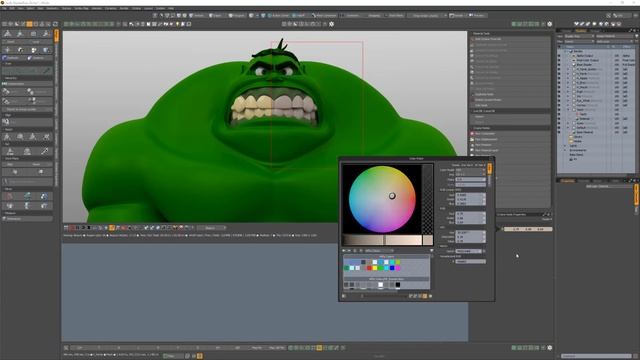Collapse the Render item in the Shader Tree
640x360 pixels.
566,51
